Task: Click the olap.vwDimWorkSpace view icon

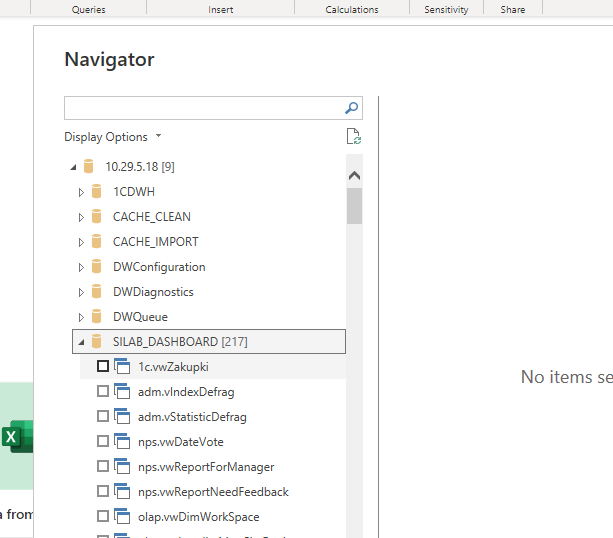Action: (x=122, y=516)
